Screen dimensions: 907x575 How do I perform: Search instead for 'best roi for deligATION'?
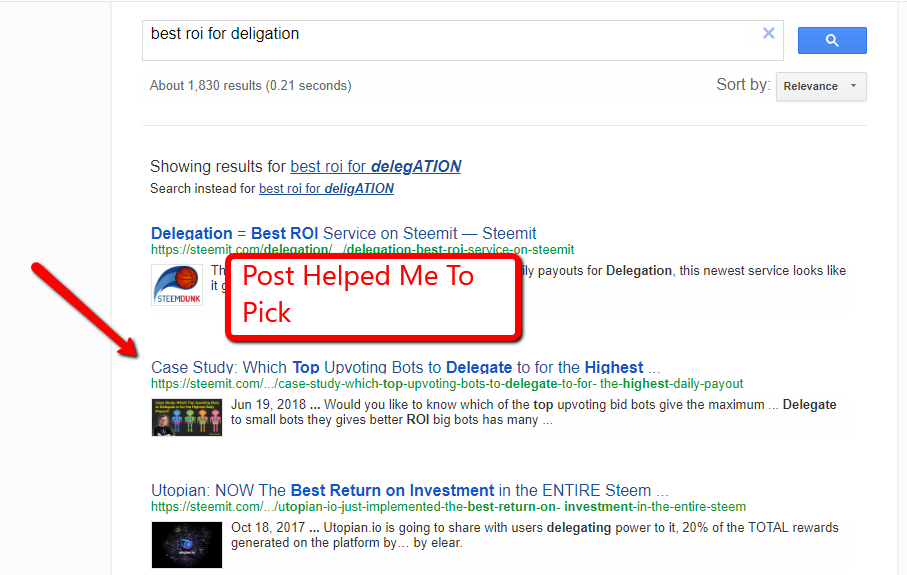pyautogui.click(x=326, y=189)
